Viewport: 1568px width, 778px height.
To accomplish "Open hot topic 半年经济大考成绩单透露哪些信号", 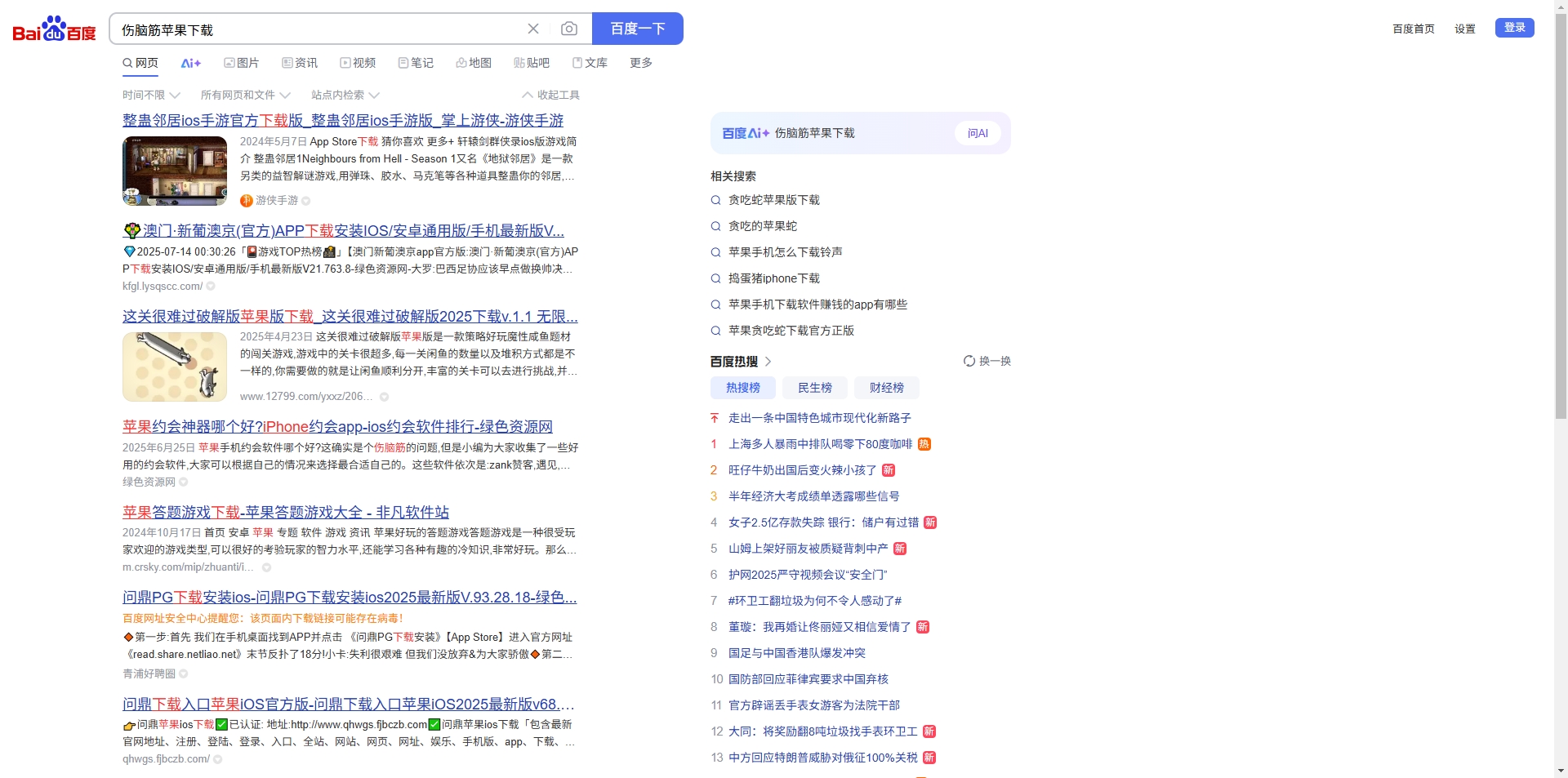I will point(813,496).
